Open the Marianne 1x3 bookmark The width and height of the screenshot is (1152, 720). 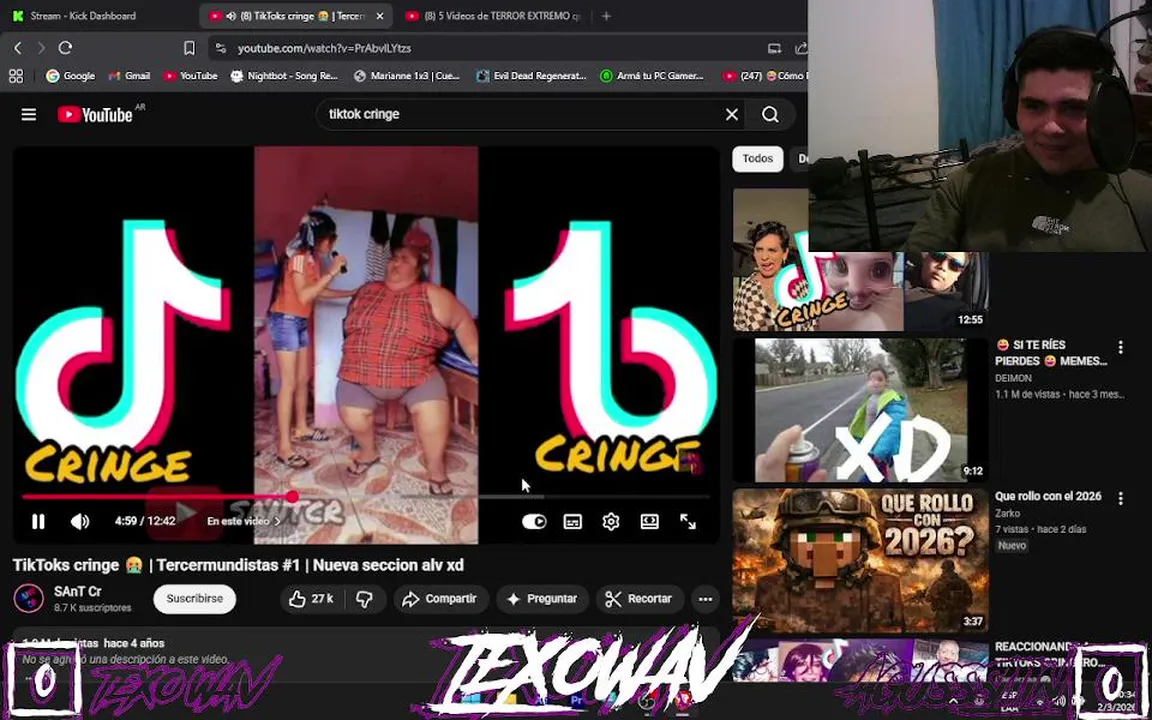(406, 76)
